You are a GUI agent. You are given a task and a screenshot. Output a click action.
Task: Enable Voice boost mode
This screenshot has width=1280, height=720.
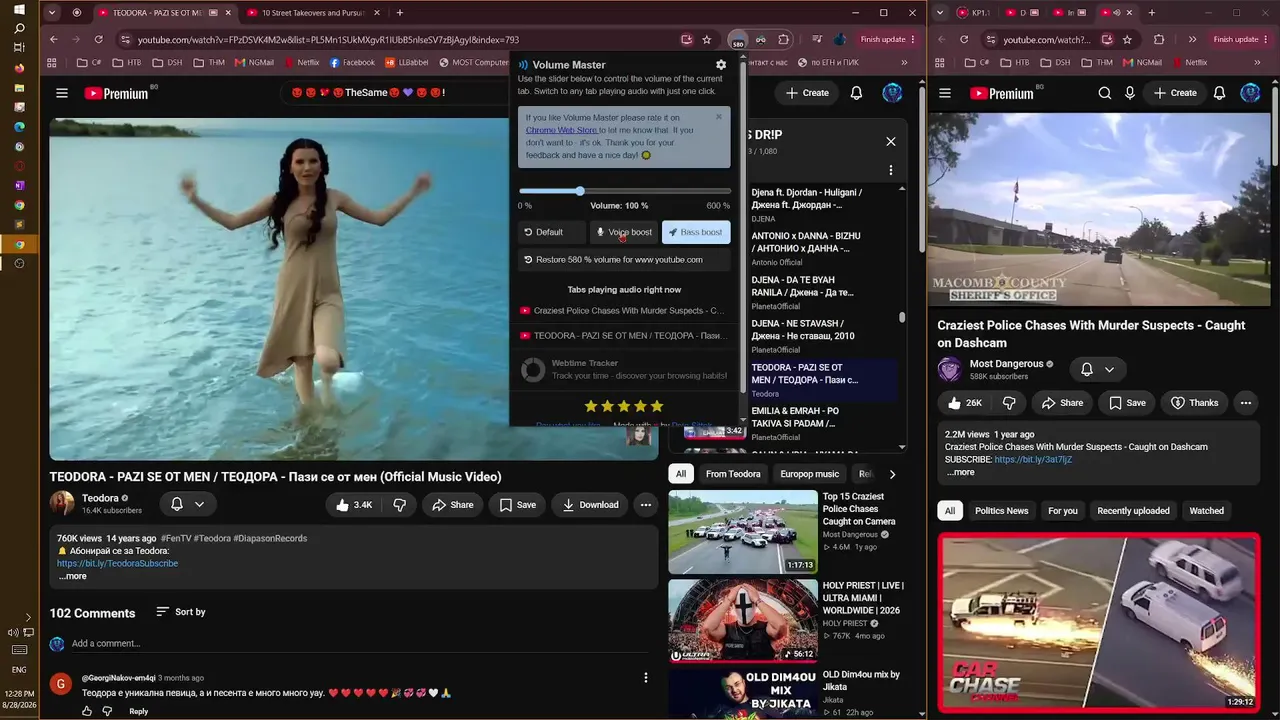(623, 232)
